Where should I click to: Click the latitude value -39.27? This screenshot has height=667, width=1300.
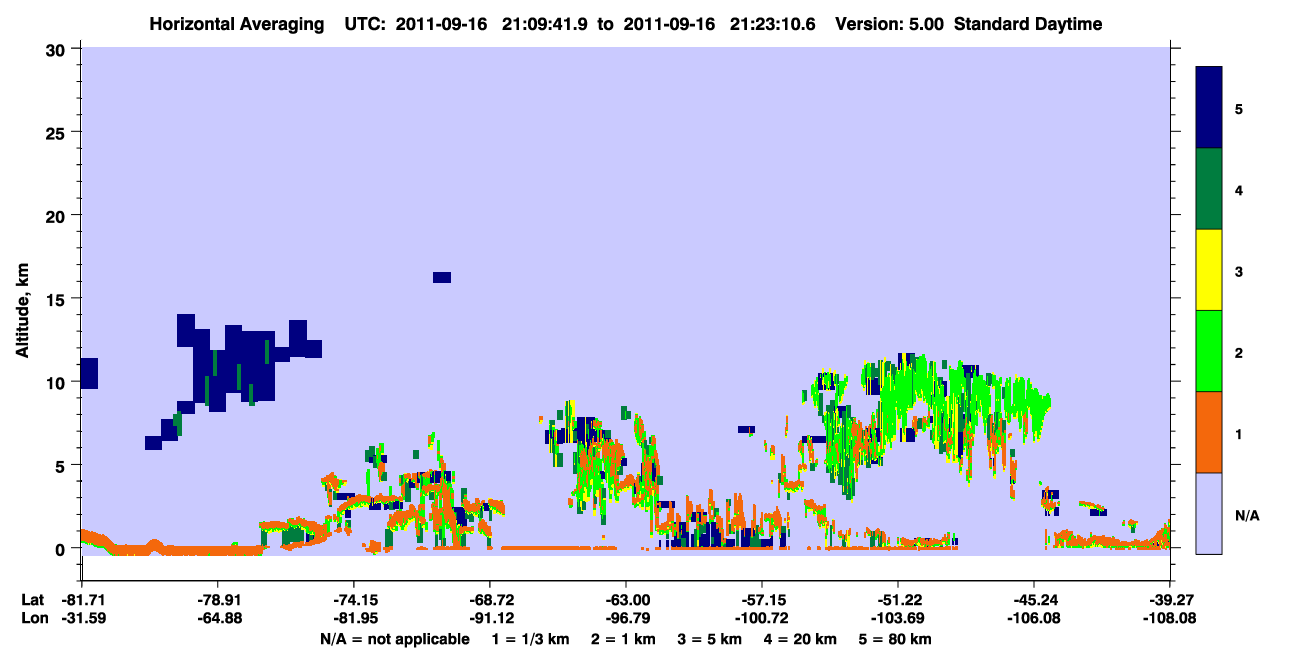pos(1170,600)
